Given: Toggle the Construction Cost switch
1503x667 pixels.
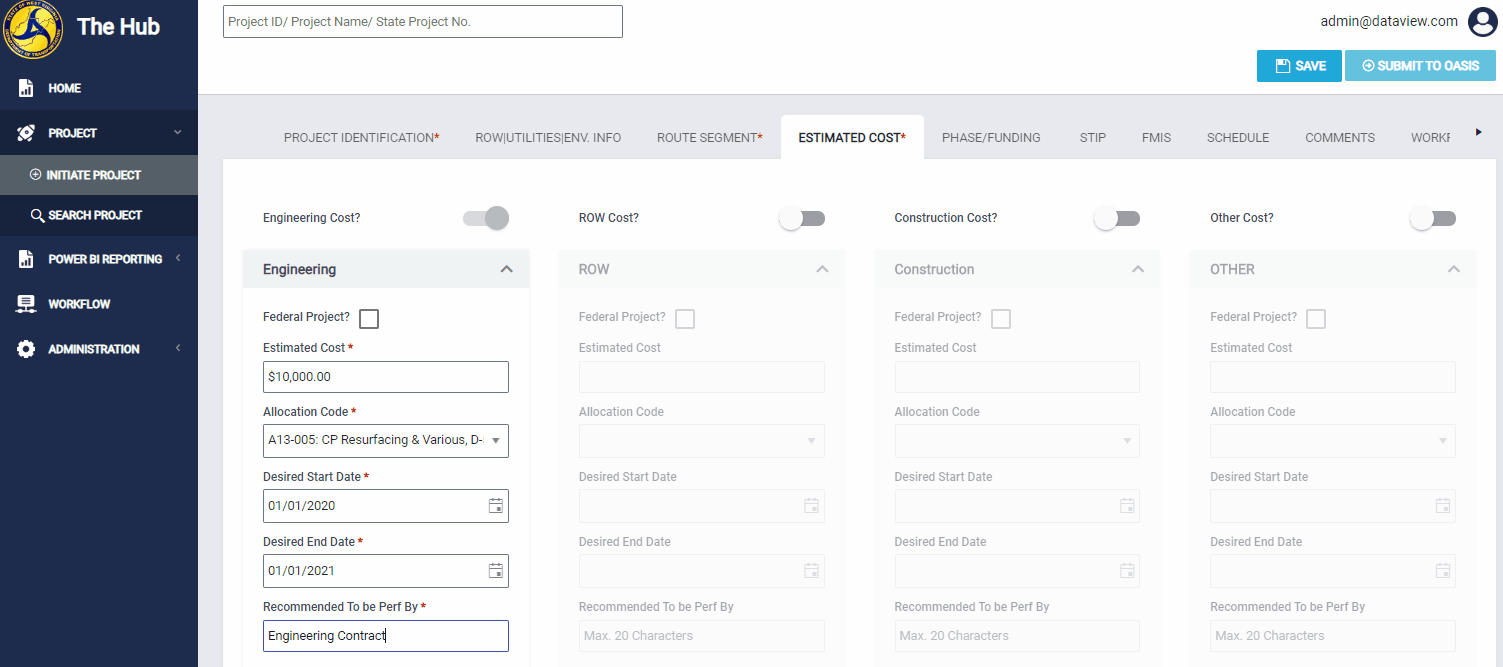Looking at the screenshot, I should (1117, 218).
